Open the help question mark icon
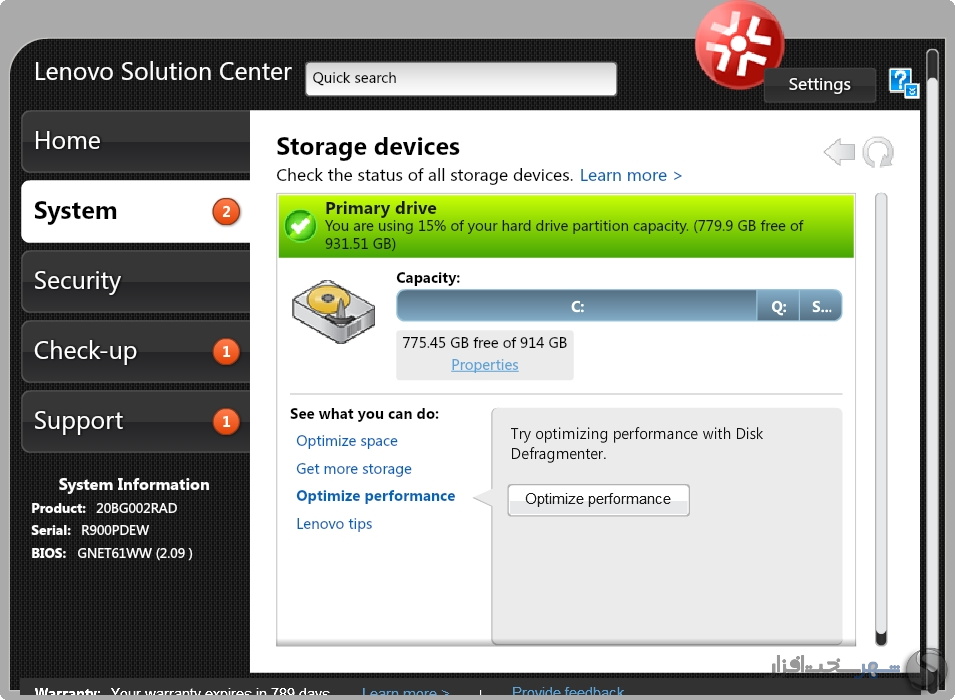The width and height of the screenshot is (955, 700). (x=903, y=83)
